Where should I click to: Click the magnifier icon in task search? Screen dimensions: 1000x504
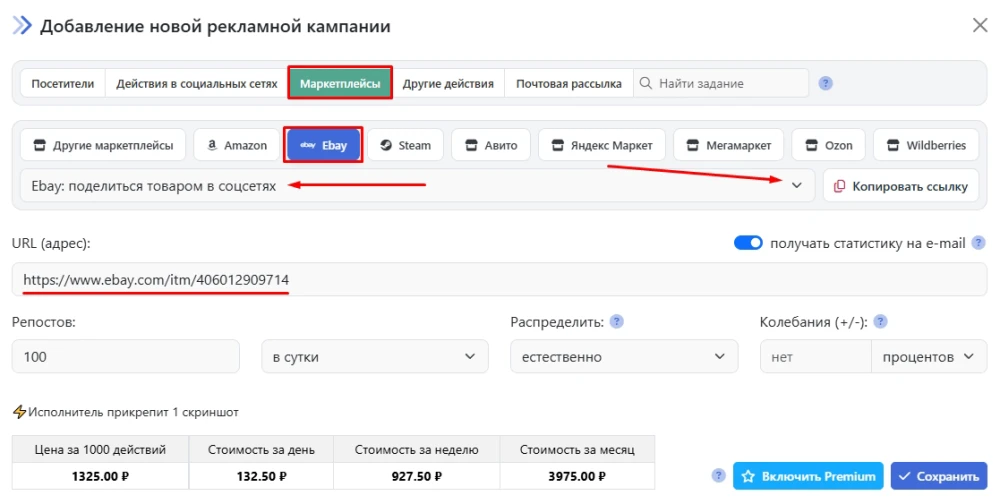645,84
